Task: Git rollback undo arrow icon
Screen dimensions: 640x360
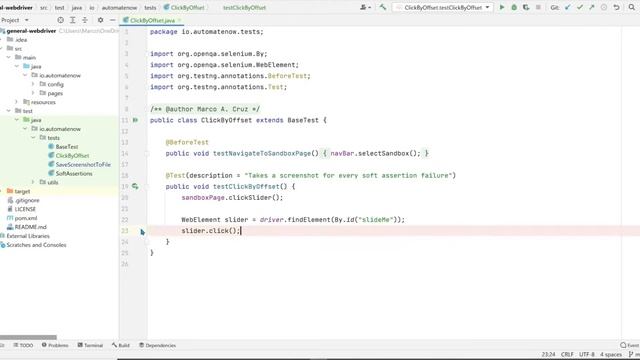Action: (x=616, y=7)
